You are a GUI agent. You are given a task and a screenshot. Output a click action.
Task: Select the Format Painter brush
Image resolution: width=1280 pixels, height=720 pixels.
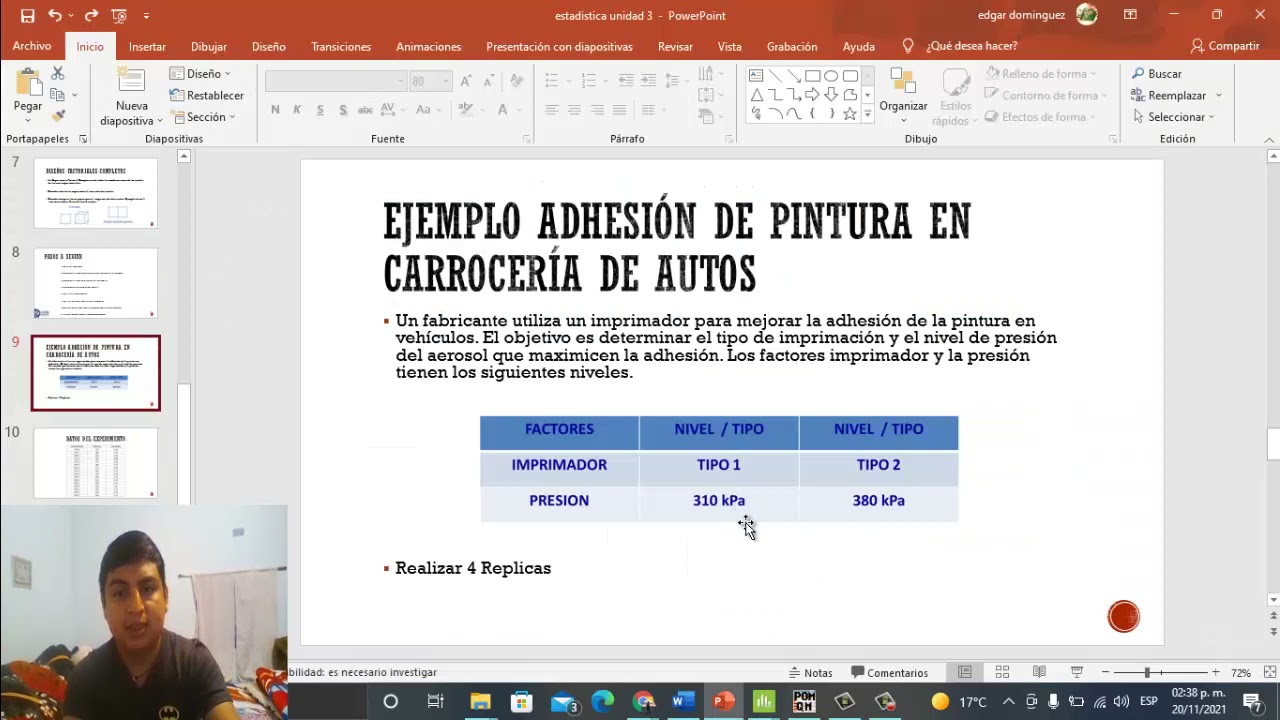58,116
